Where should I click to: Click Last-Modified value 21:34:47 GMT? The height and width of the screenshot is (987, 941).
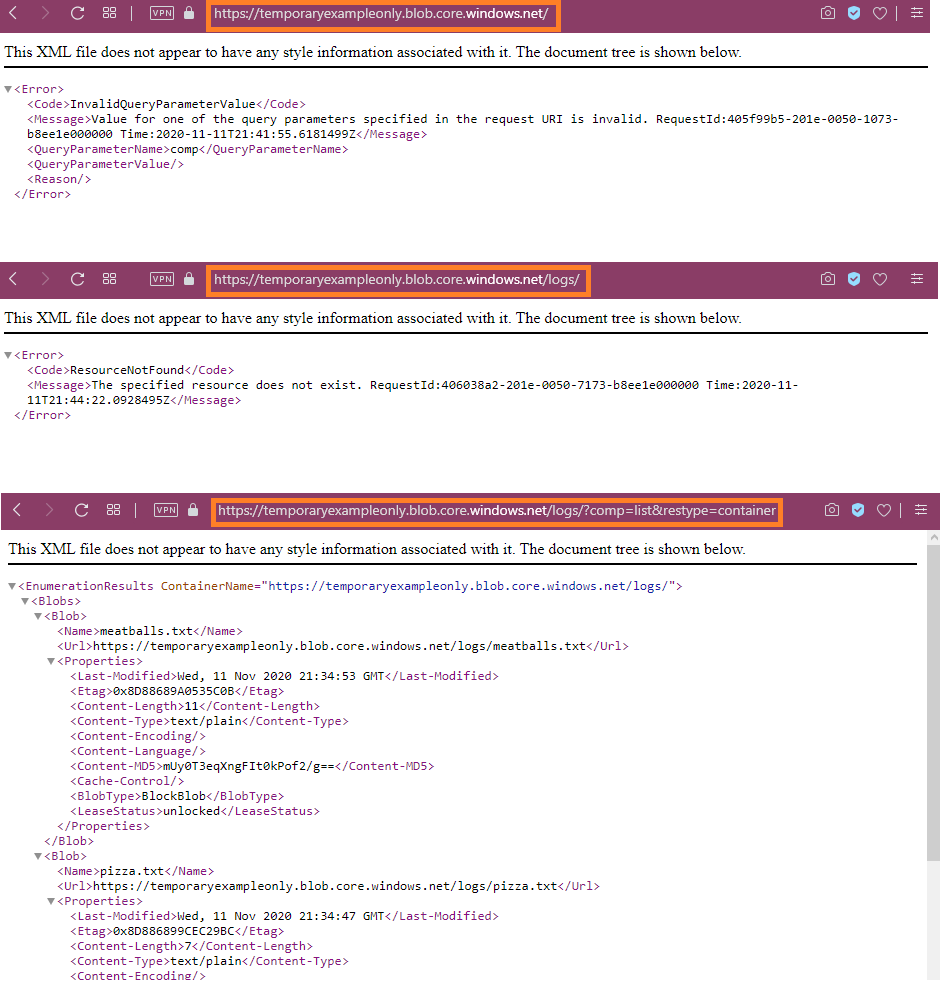tap(281, 916)
